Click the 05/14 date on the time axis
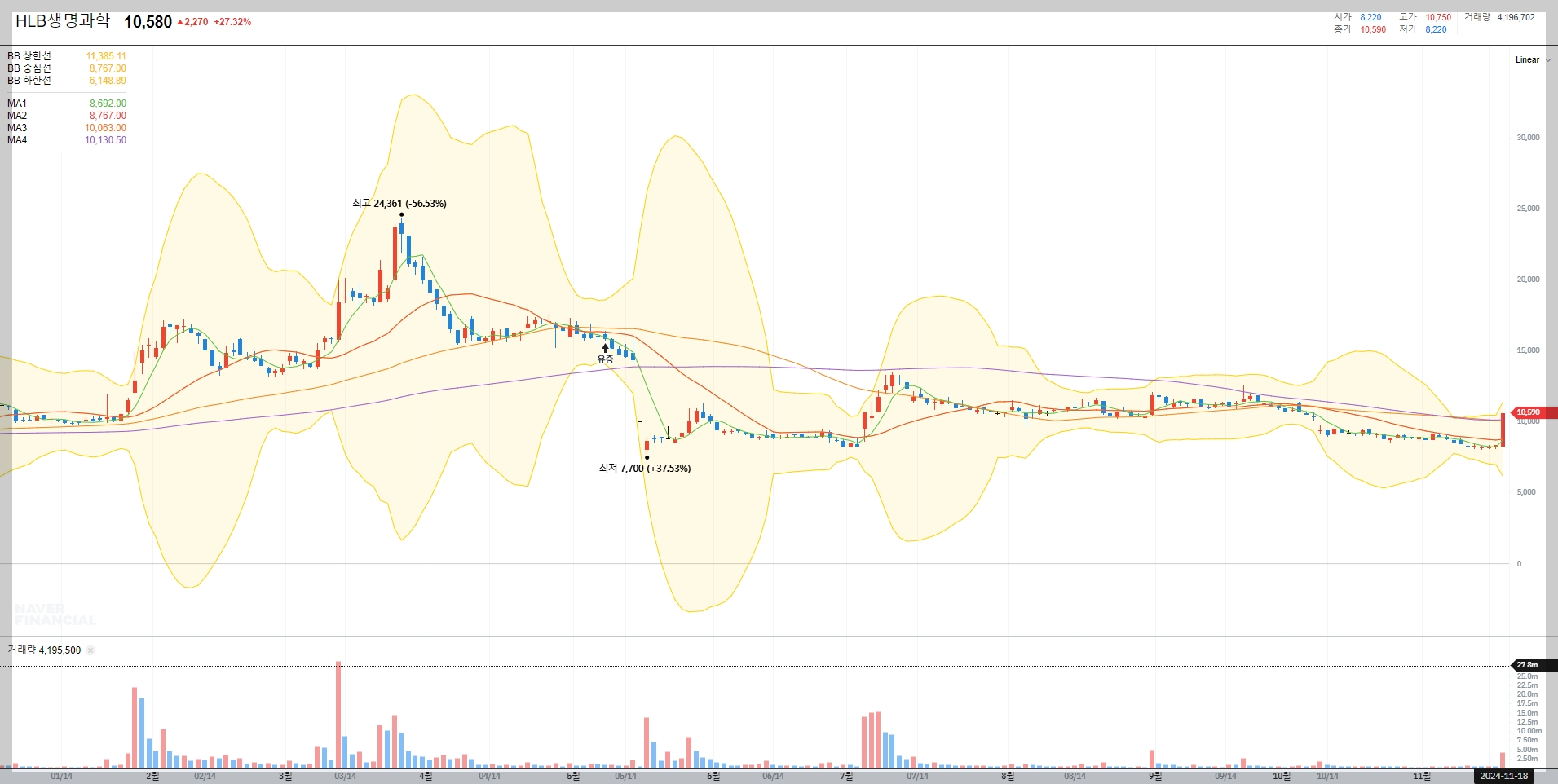Screen dimensions: 1558x784 (x=625, y=776)
